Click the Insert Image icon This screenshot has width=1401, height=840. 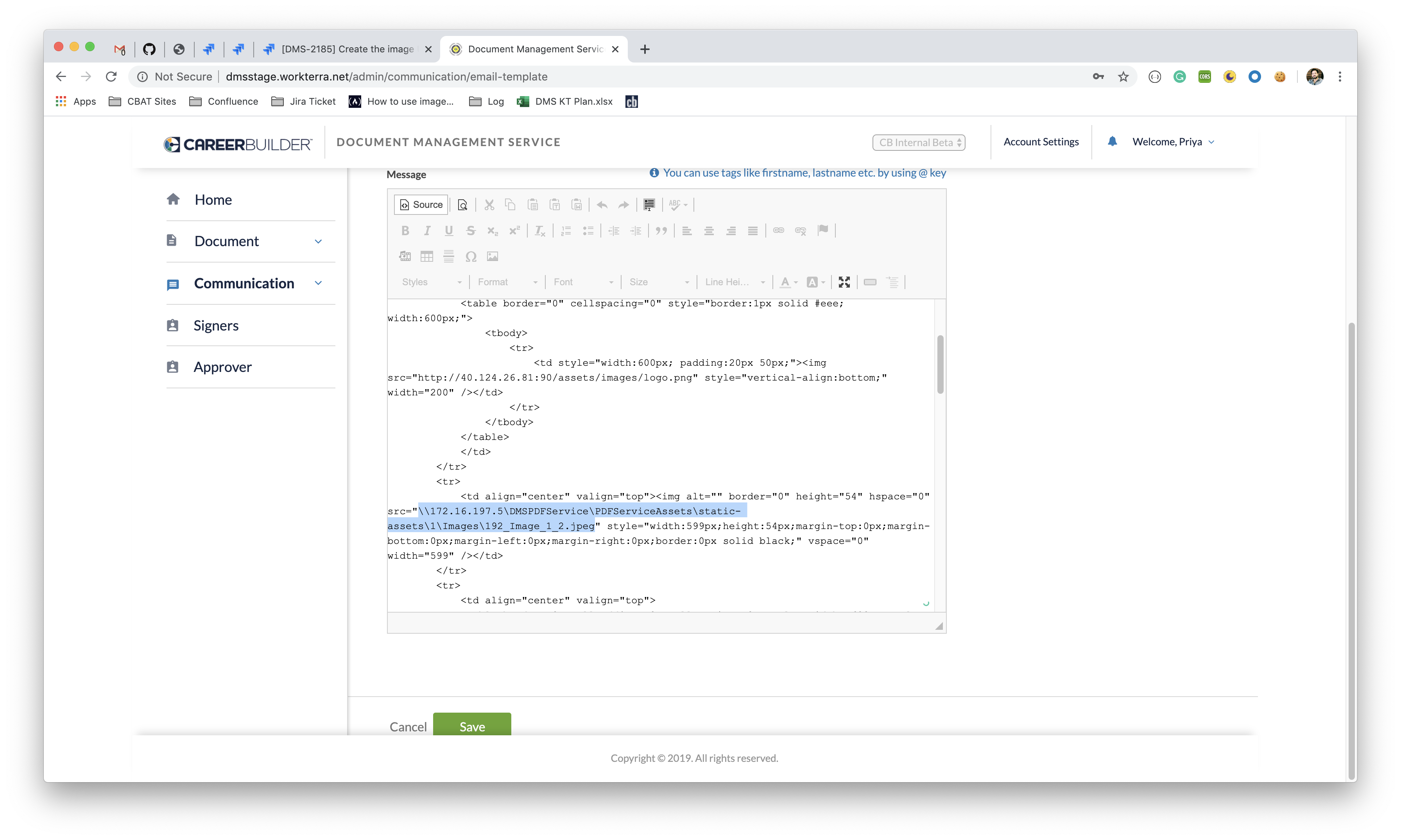click(493, 256)
